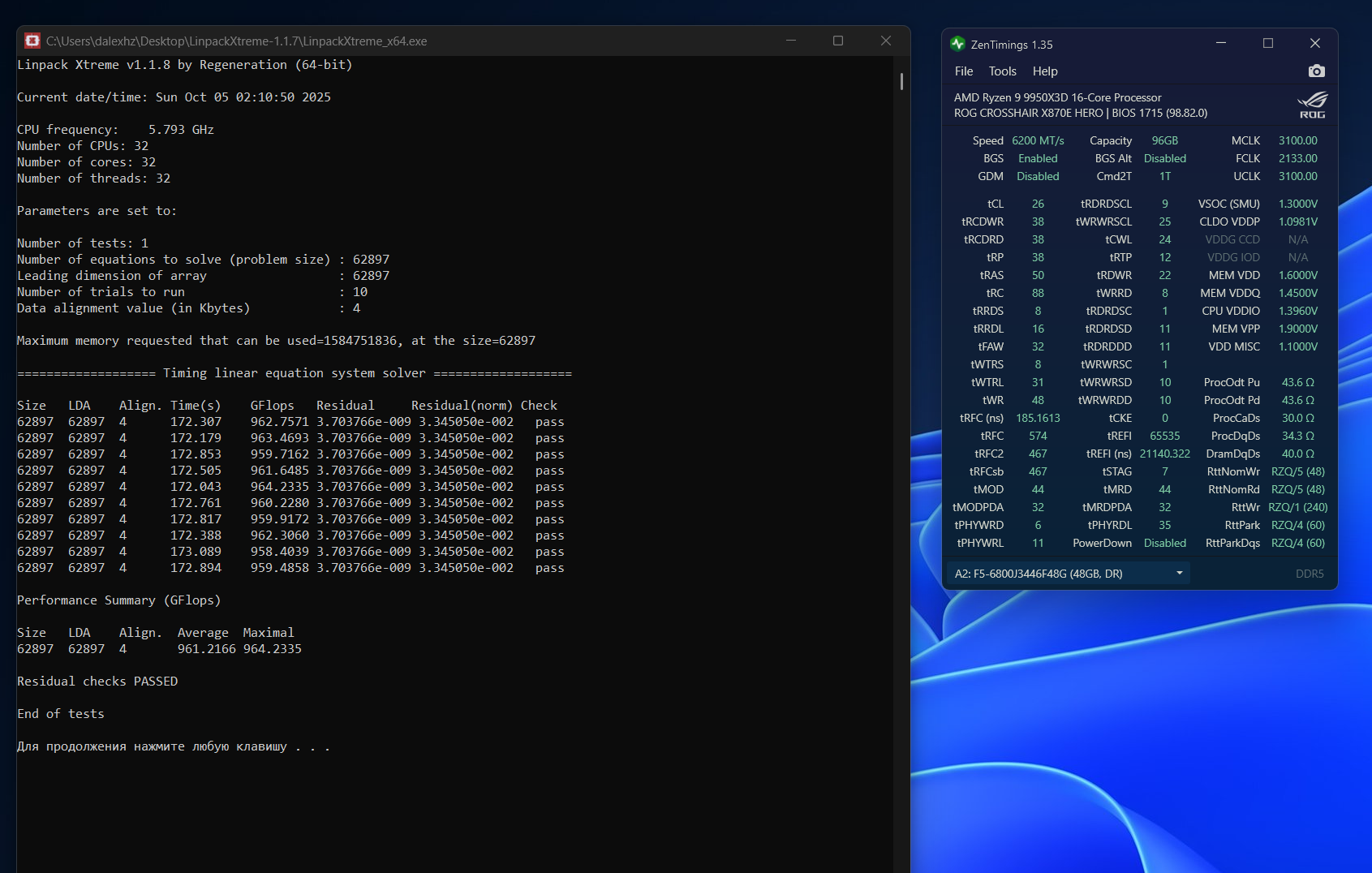Click the DramDqDs value 40.0 Ω

[1298, 454]
